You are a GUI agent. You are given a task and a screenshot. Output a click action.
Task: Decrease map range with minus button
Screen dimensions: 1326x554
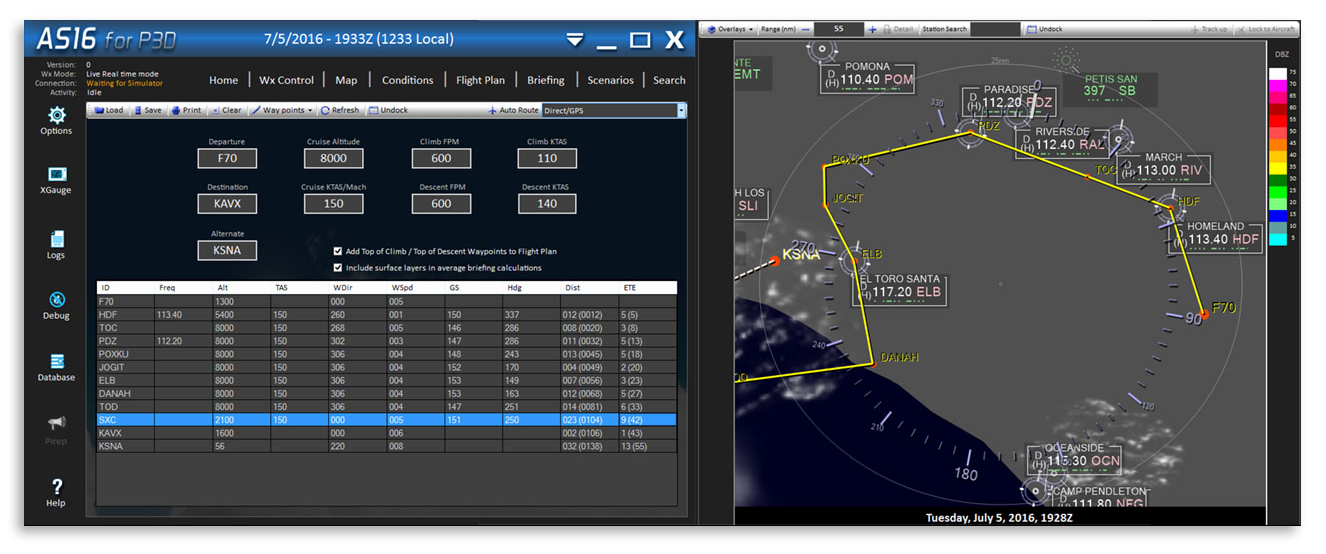(x=805, y=29)
